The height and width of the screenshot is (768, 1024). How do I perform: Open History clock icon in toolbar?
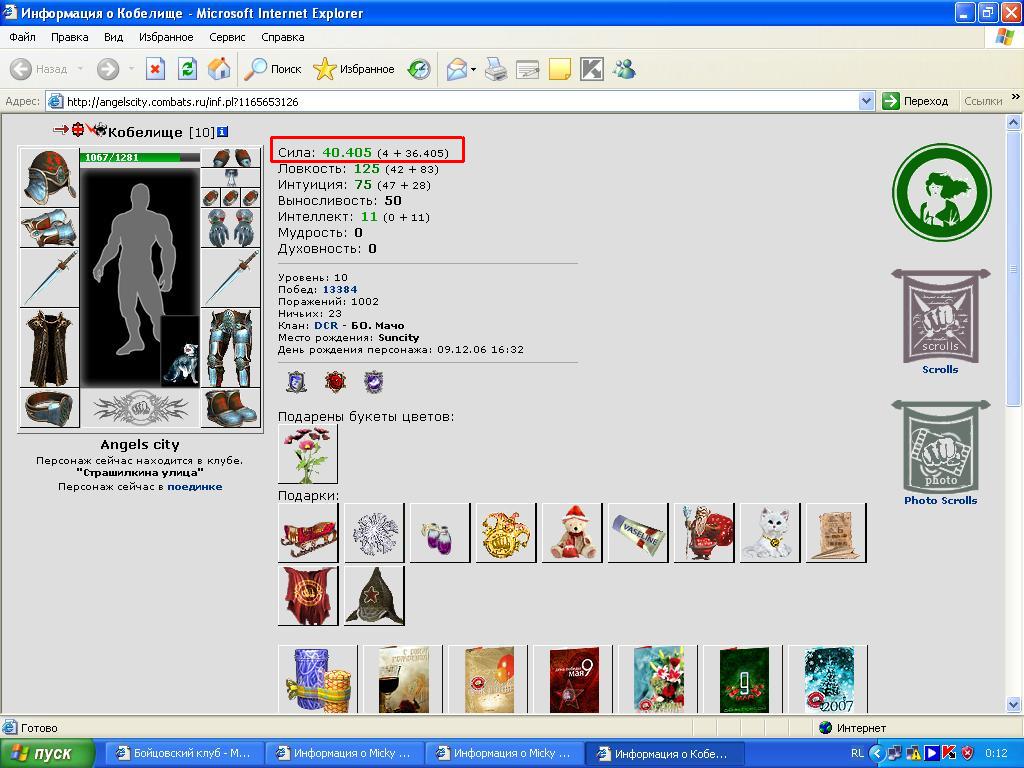[419, 69]
